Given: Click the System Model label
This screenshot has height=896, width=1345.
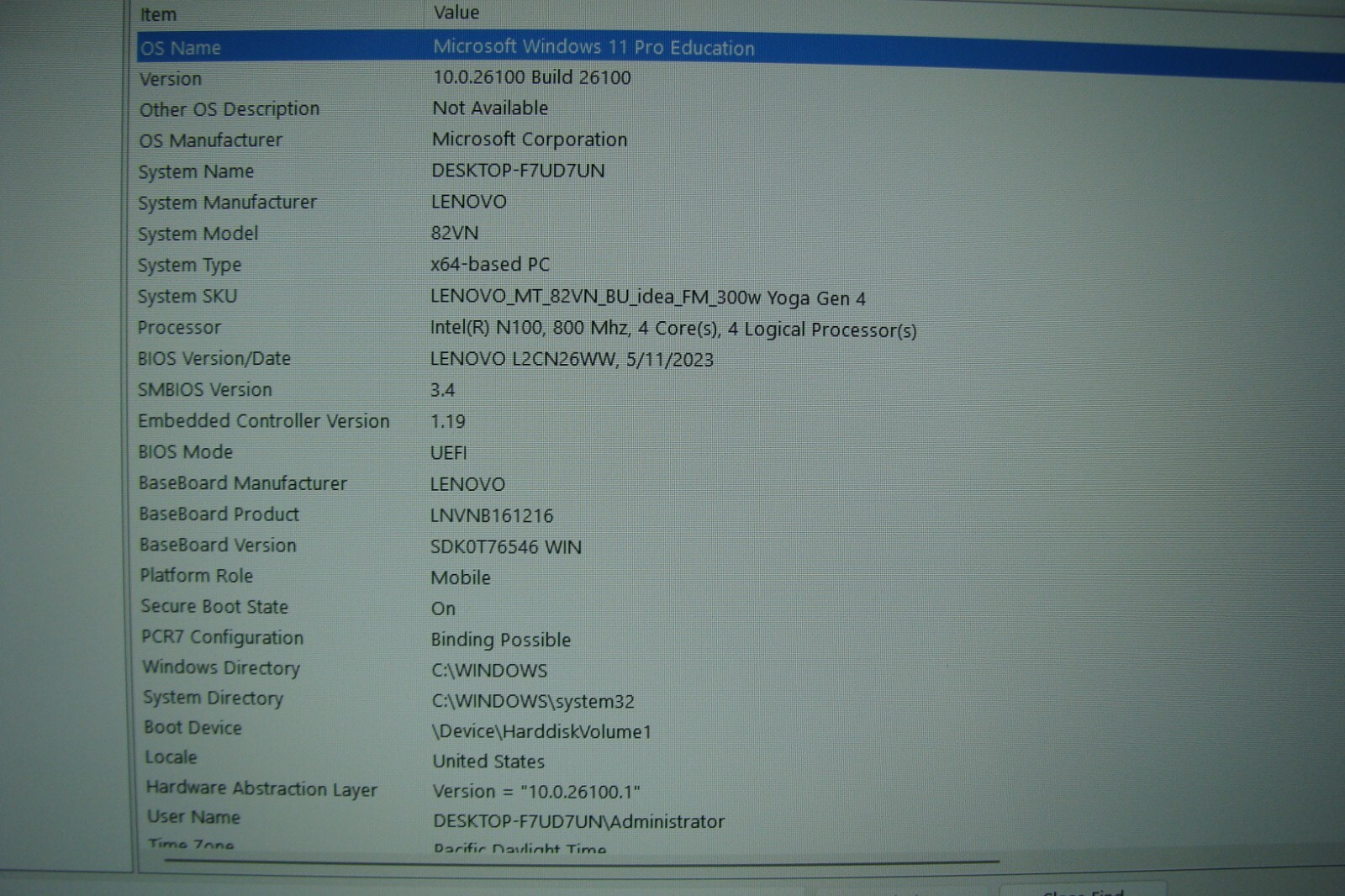Looking at the screenshot, I should tap(198, 234).
